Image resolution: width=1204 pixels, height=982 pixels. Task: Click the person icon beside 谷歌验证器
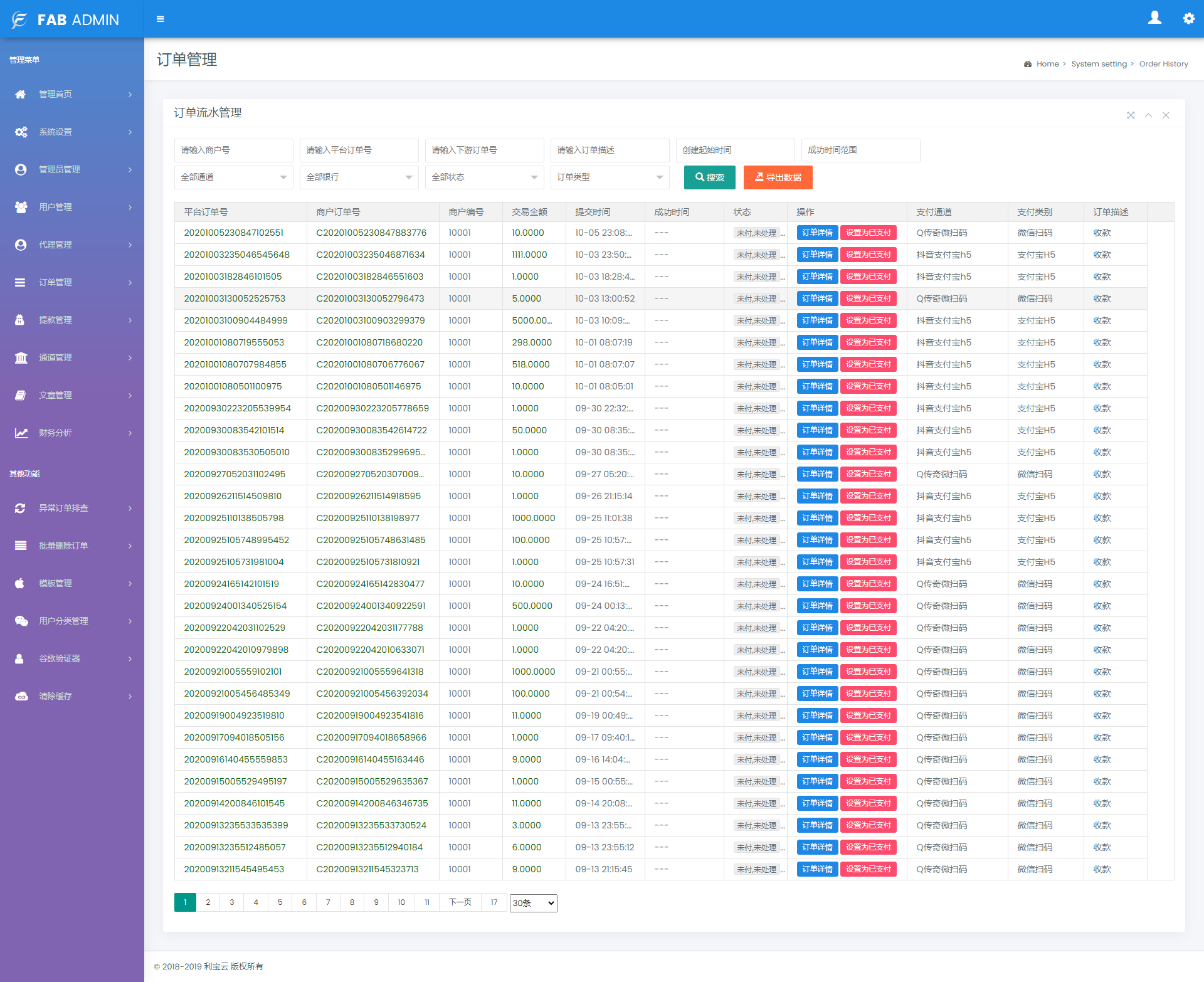(19, 658)
